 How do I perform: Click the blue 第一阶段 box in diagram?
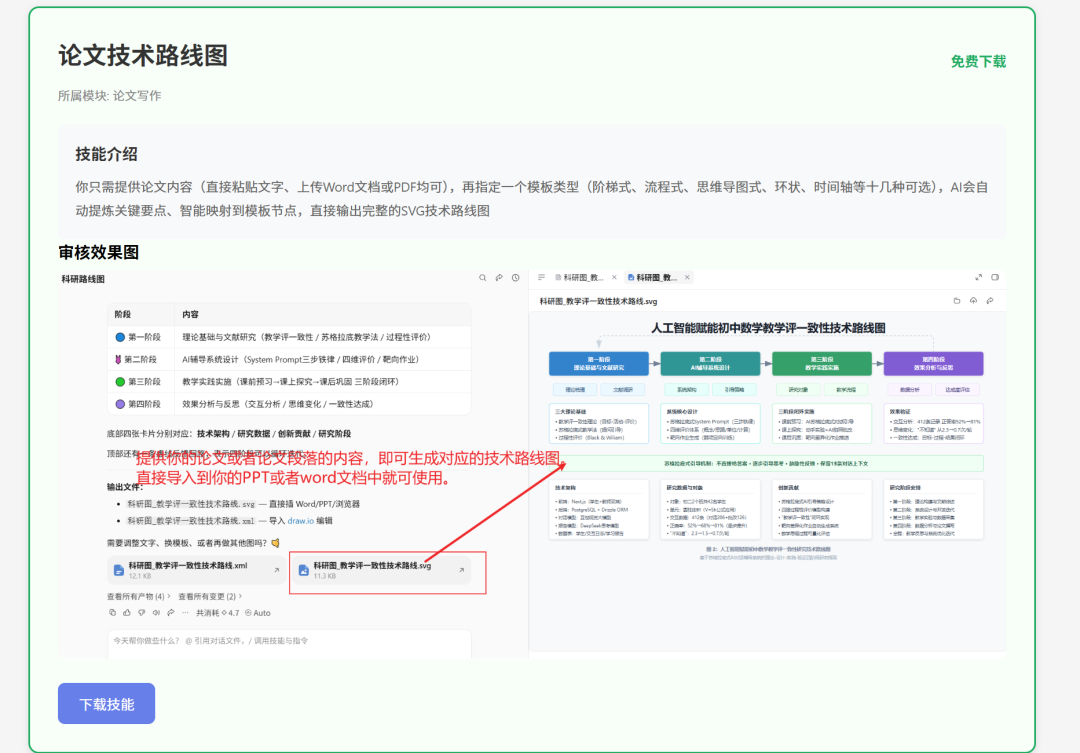599,364
